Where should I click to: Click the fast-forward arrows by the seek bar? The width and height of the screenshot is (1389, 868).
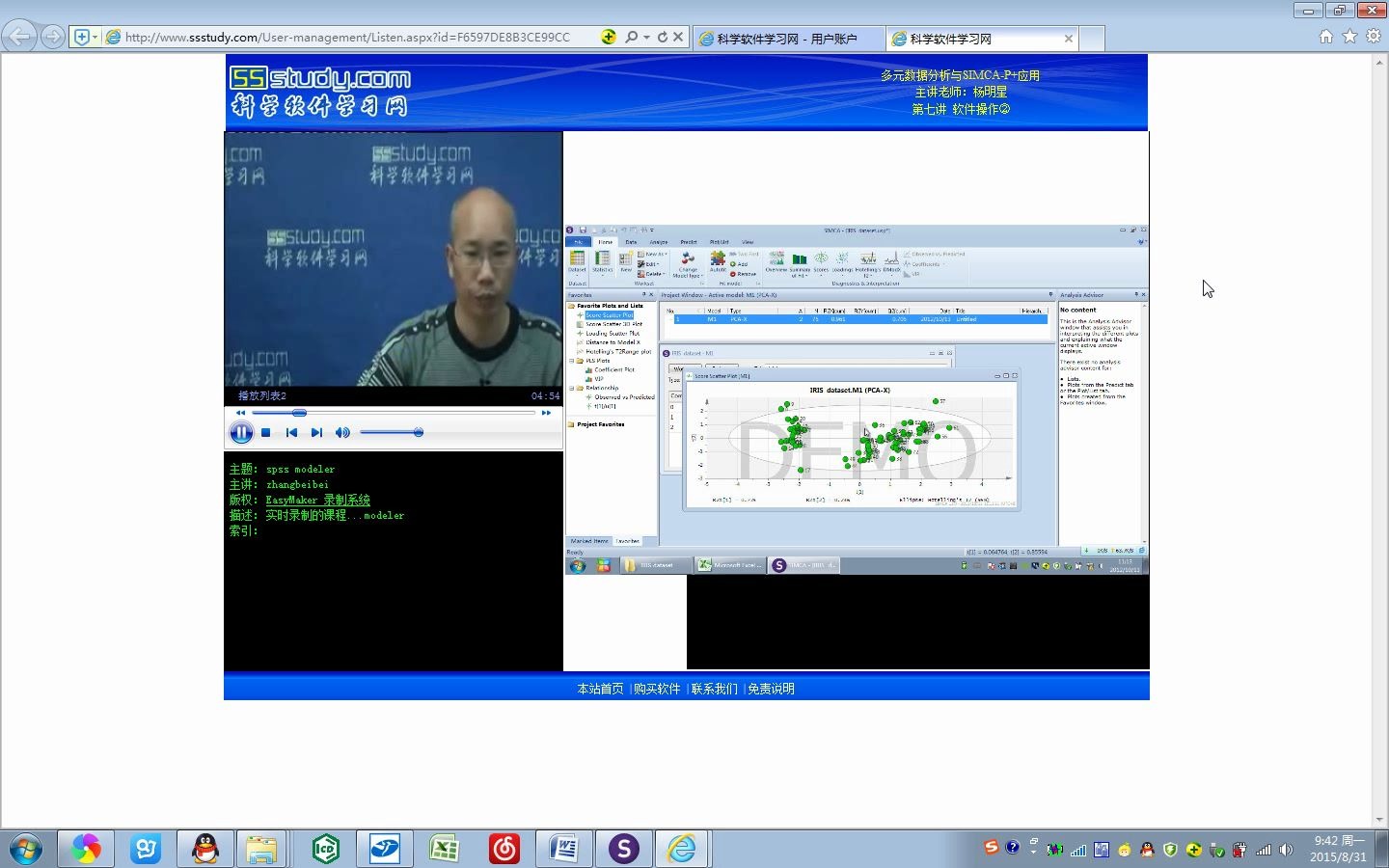pos(546,413)
